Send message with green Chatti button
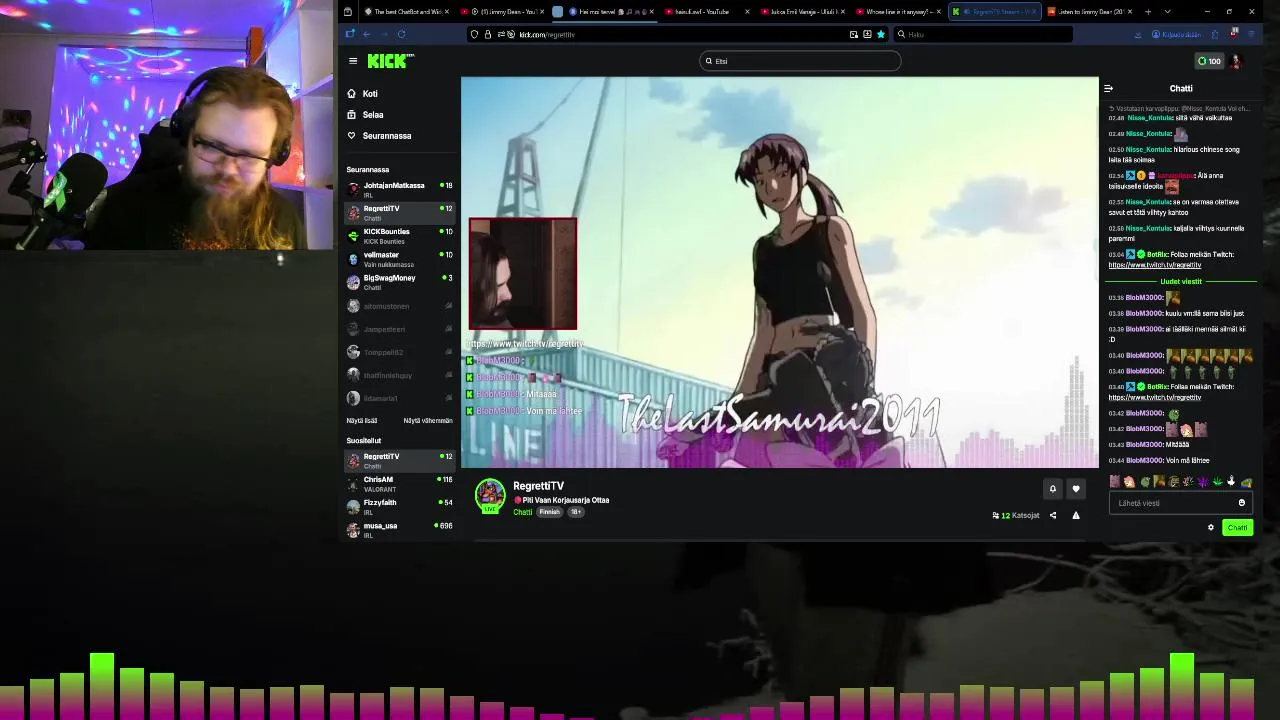The width and height of the screenshot is (1280, 720). (1238, 527)
